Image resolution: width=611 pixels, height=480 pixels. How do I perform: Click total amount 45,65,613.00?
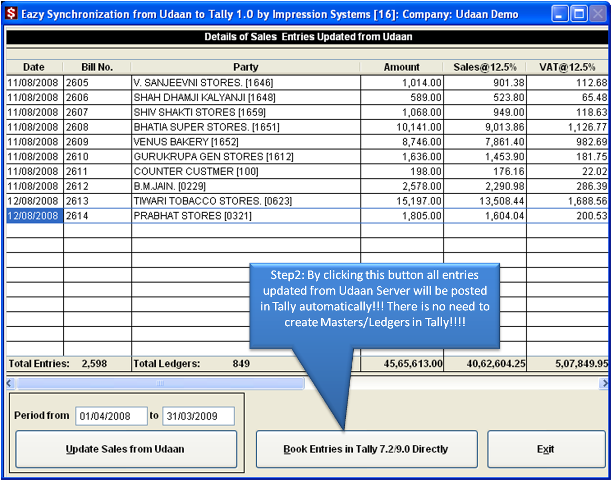tap(402, 364)
